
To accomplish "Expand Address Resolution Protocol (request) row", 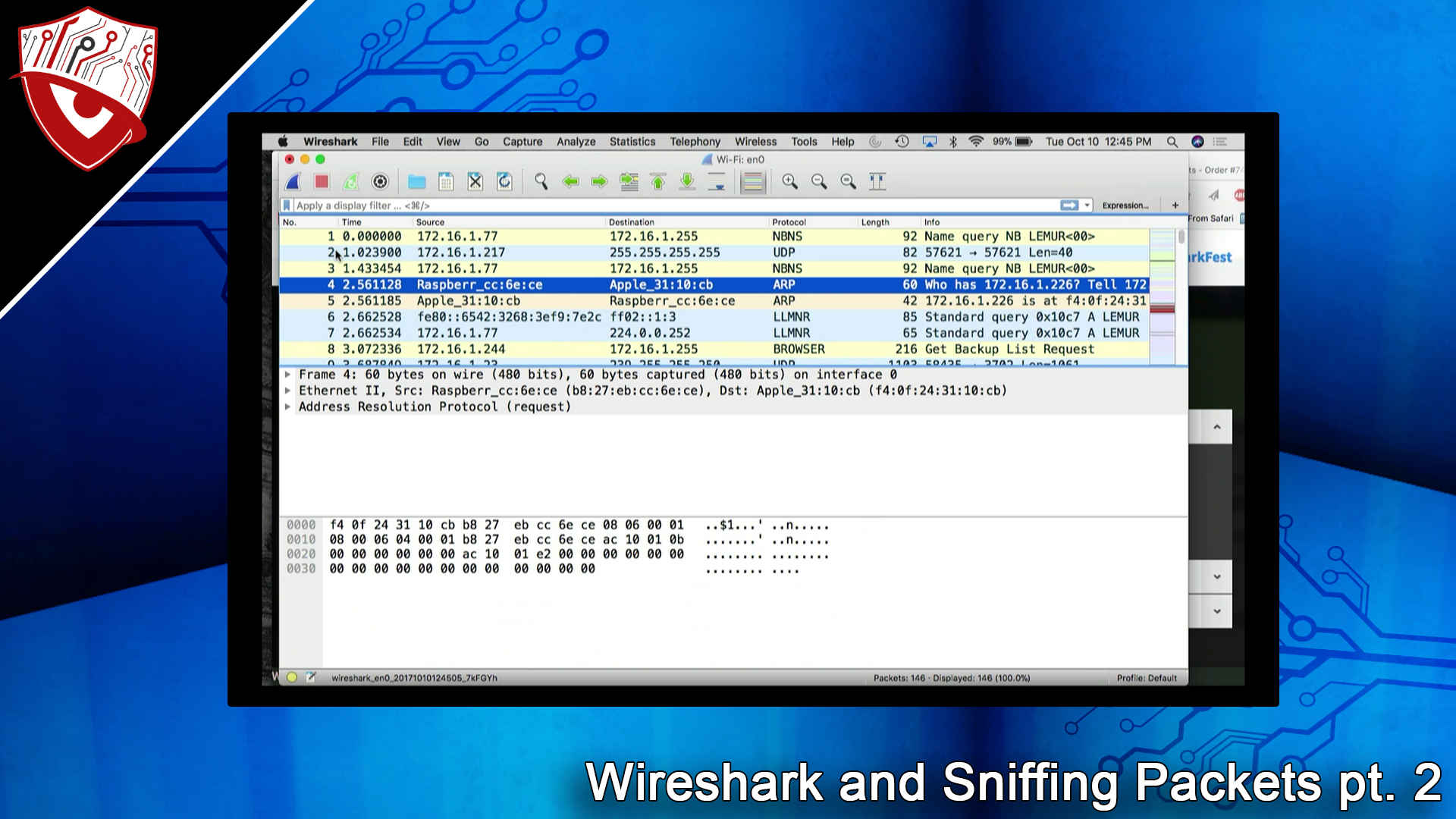I will (x=287, y=406).
